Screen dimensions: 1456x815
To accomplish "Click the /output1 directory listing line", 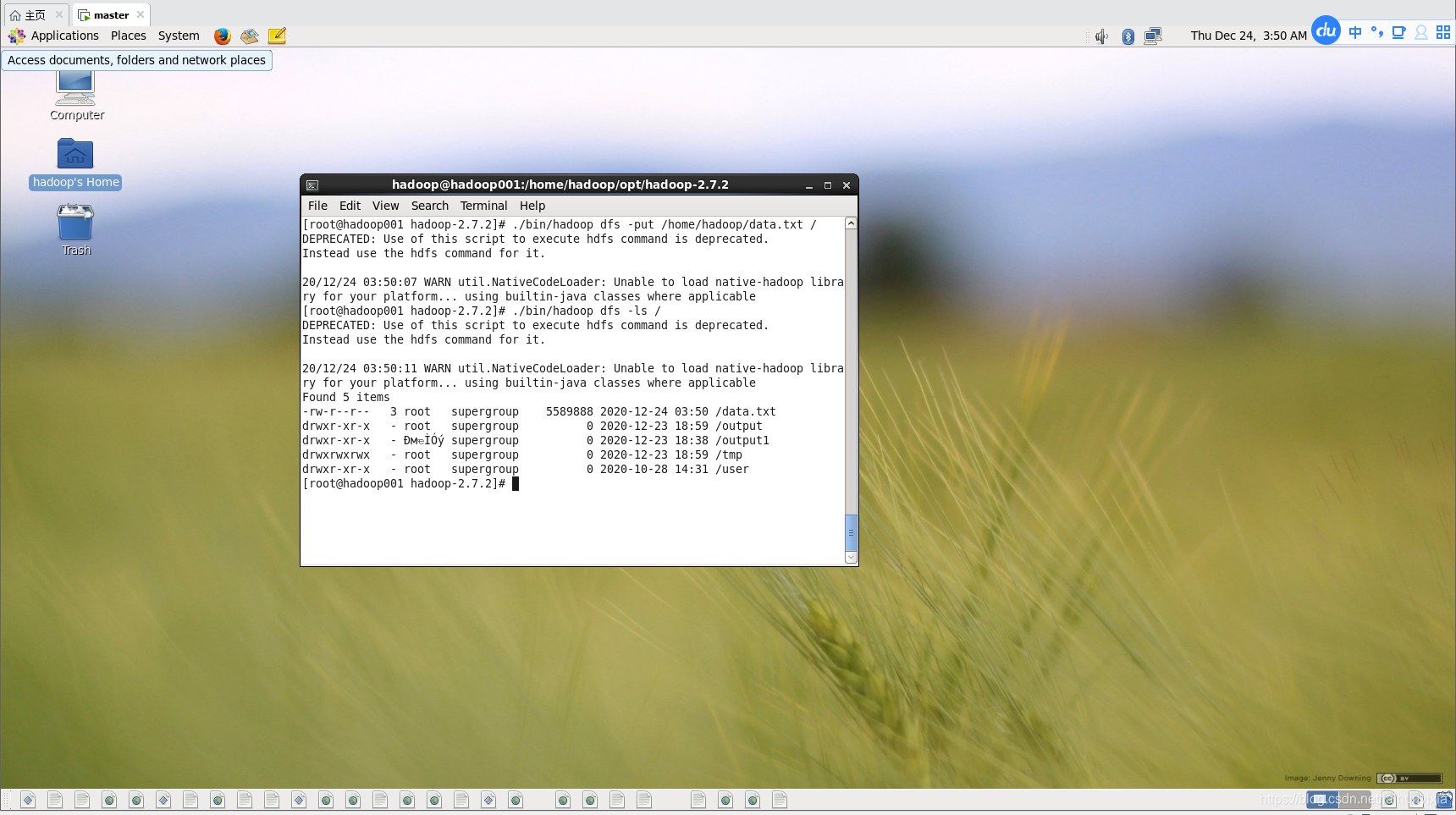I will tap(536, 441).
